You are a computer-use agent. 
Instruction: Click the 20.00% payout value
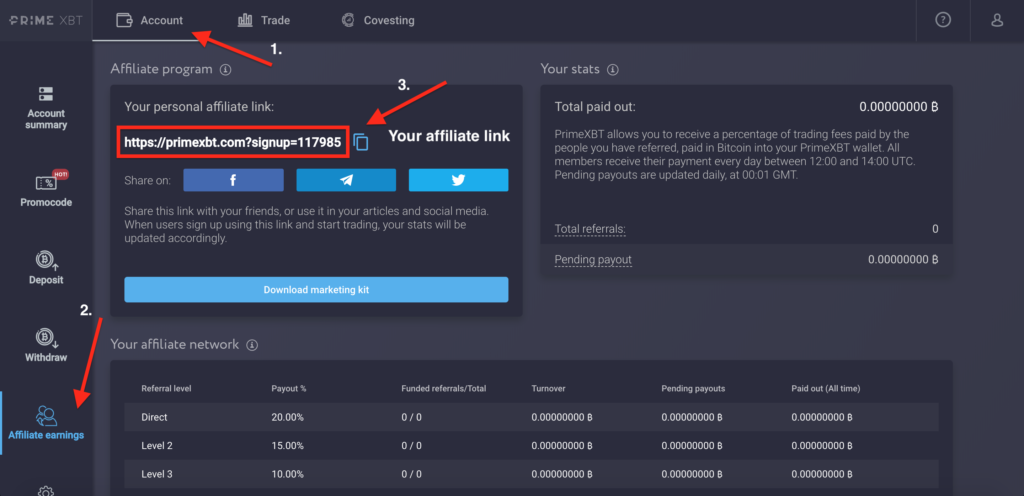click(x=288, y=417)
